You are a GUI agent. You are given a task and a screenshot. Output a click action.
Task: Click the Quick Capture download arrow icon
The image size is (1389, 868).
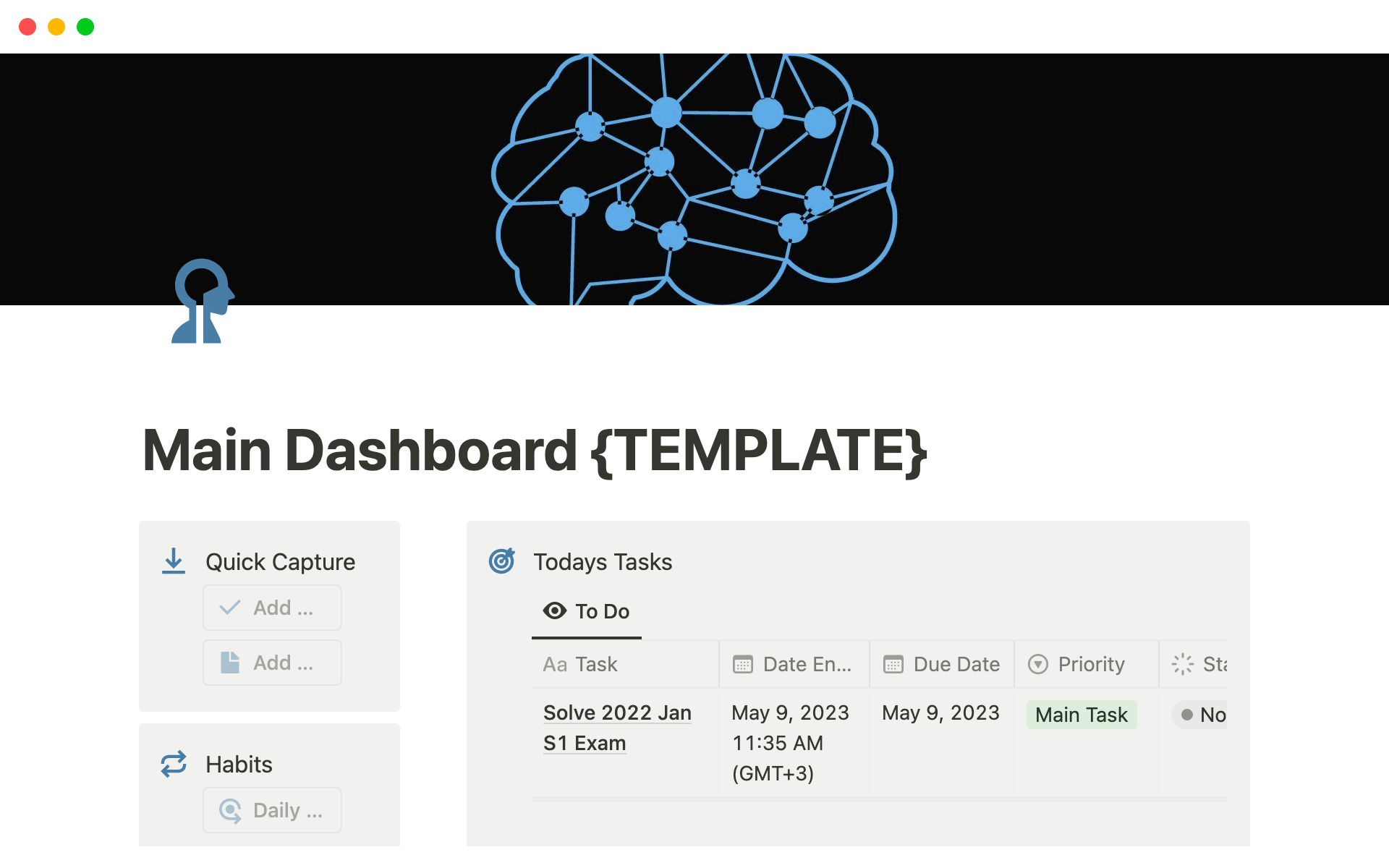click(174, 561)
